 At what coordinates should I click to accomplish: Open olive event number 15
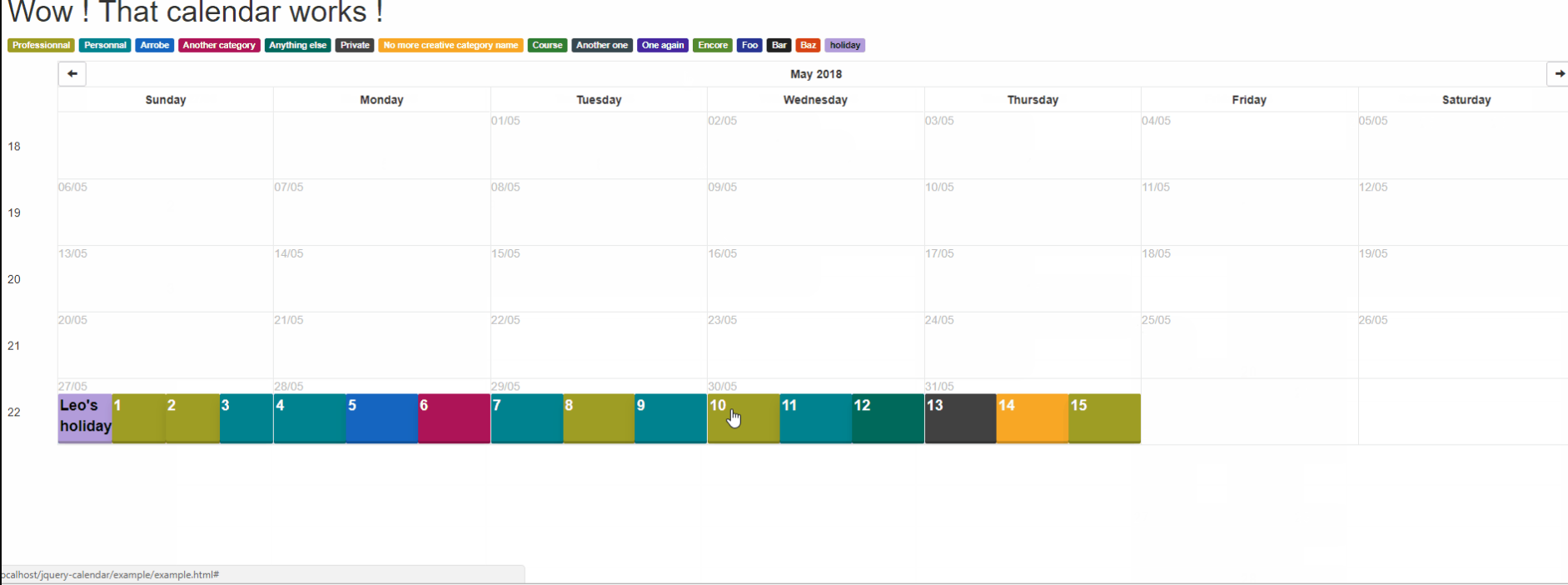tap(1105, 418)
